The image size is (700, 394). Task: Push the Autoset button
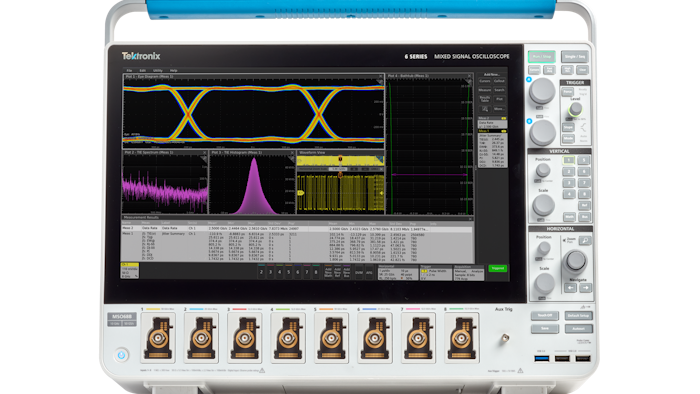(579, 328)
